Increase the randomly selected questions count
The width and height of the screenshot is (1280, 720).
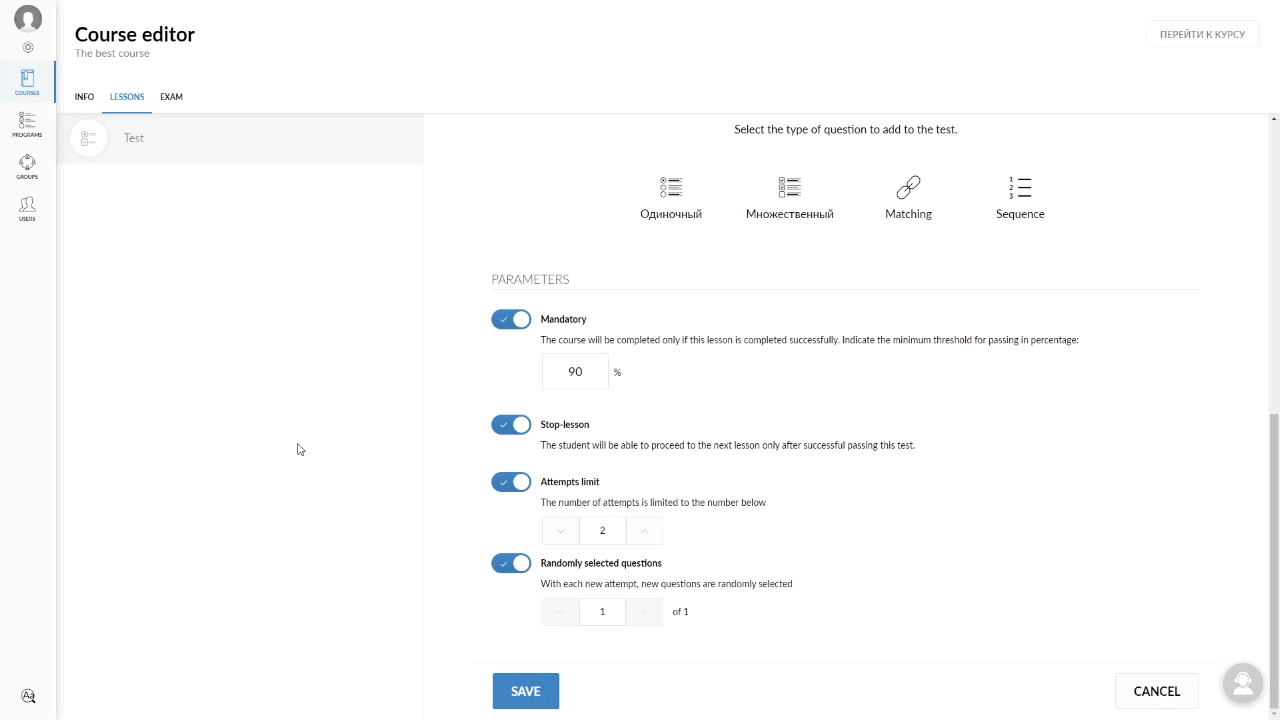644,612
